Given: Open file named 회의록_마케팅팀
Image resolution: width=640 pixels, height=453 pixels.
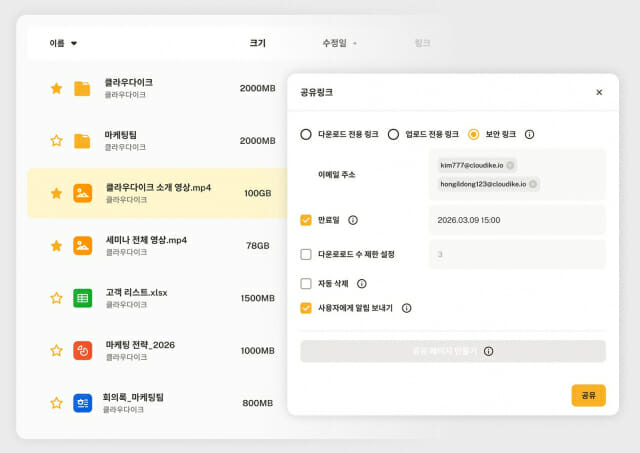Looking at the screenshot, I should tap(133, 397).
